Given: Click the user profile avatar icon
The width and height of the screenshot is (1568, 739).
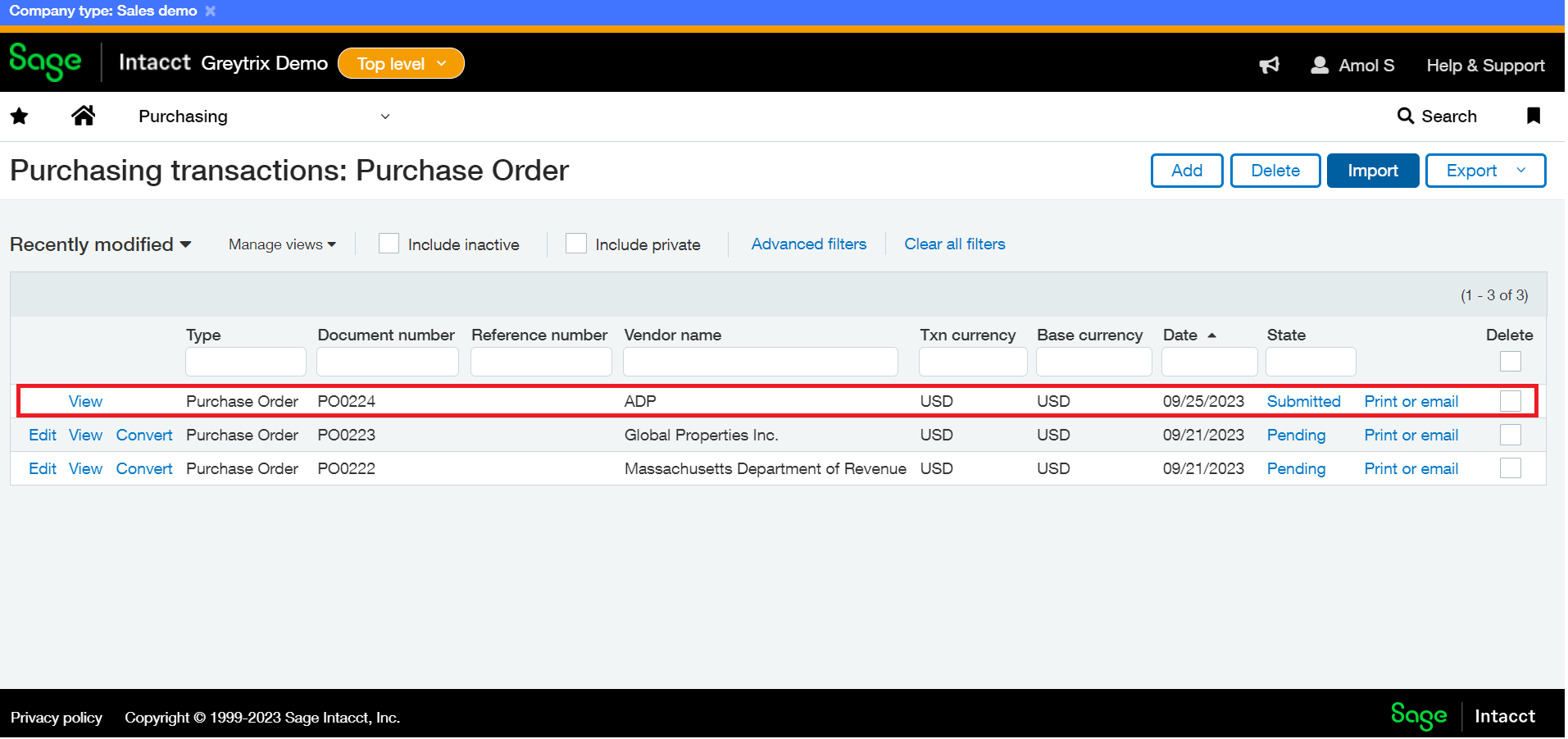Looking at the screenshot, I should 1320,65.
